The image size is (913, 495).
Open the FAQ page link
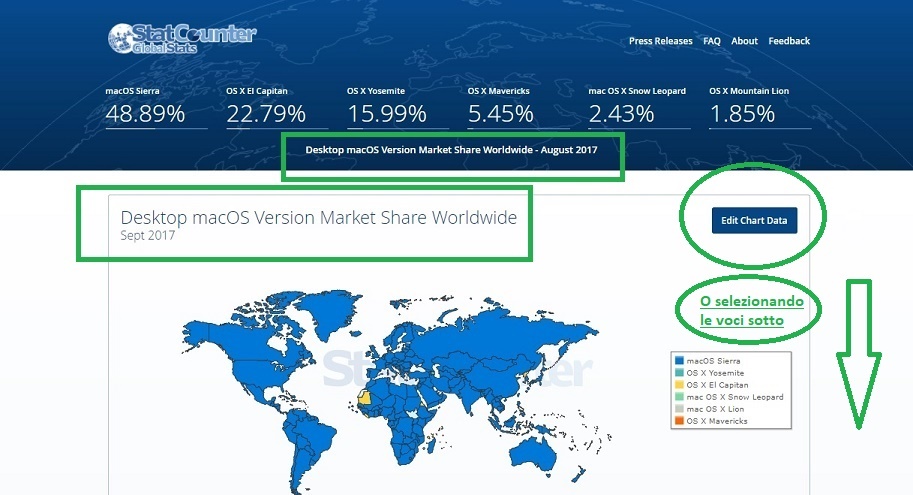click(x=712, y=41)
